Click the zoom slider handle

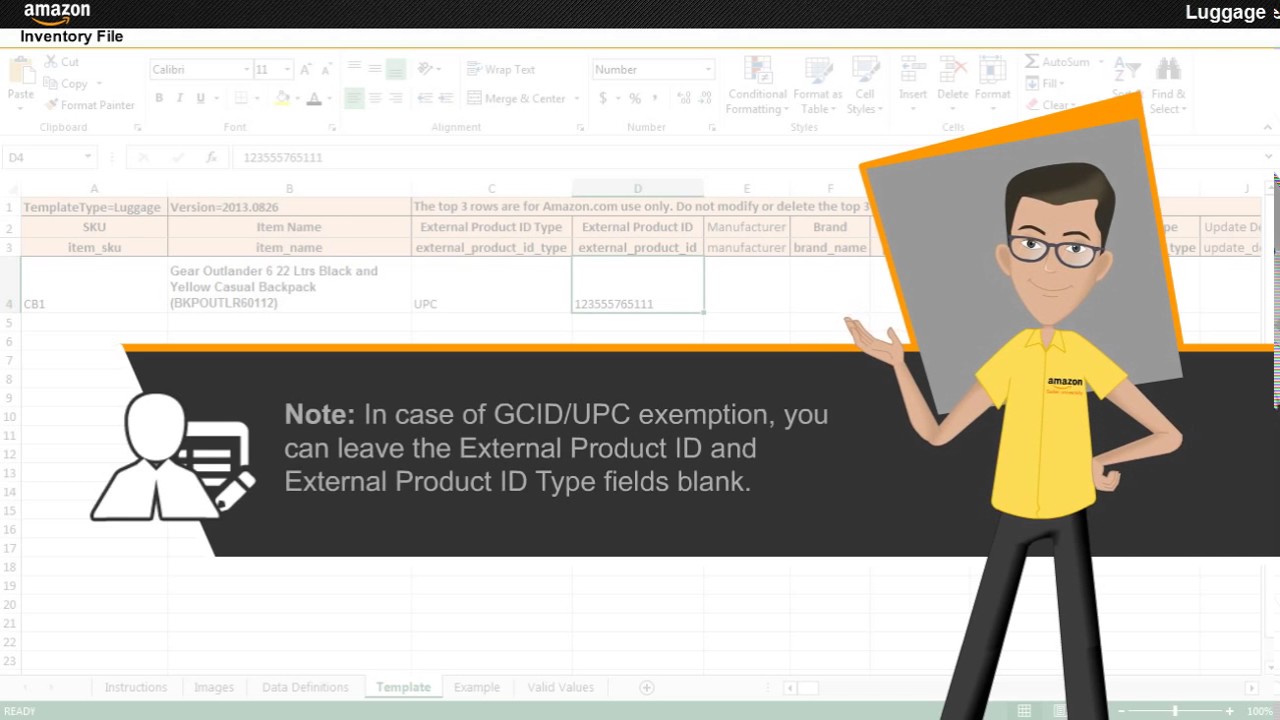coord(1175,711)
